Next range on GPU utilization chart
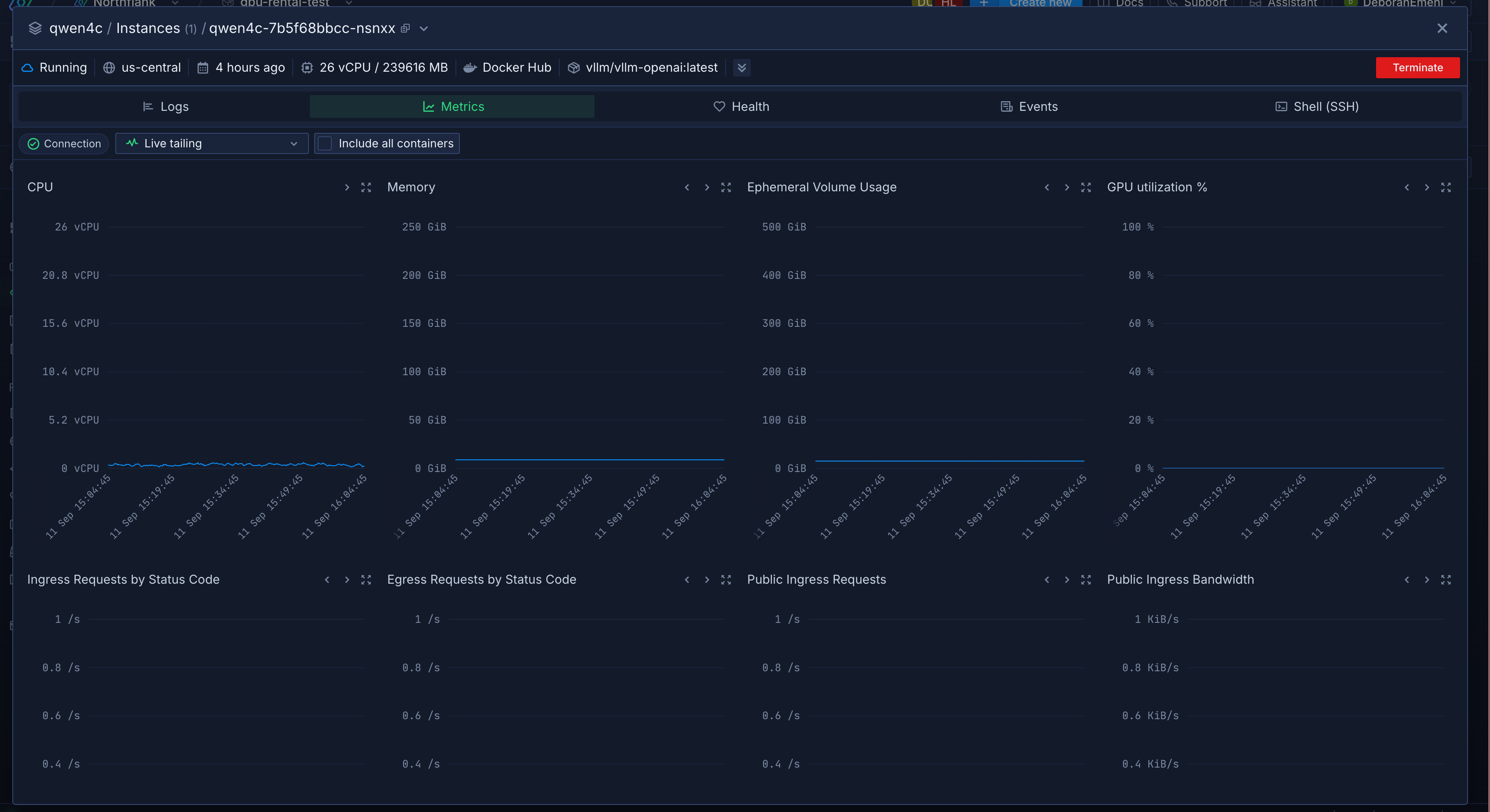1490x812 pixels. (x=1426, y=187)
